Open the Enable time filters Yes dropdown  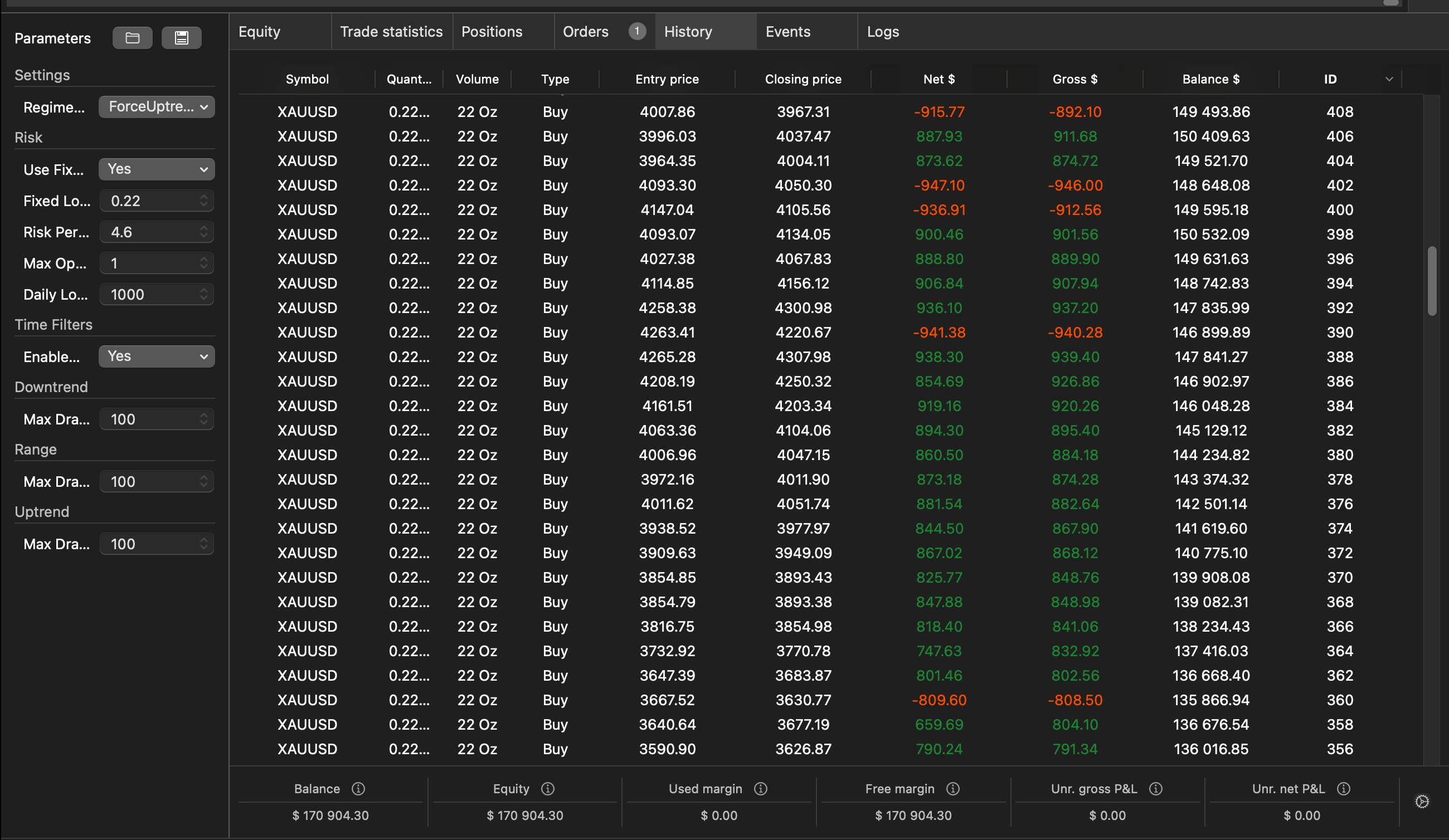tap(157, 356)
